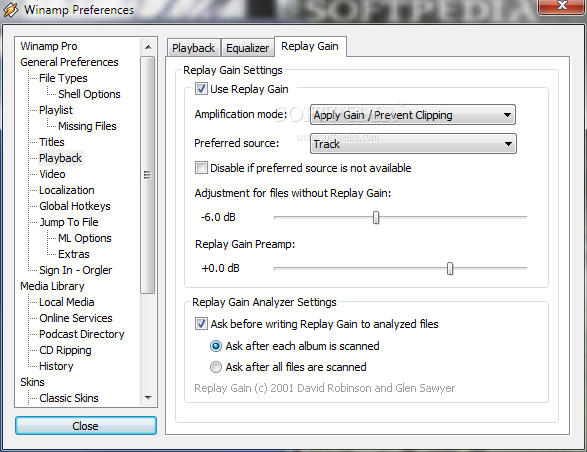
Task: Click the tree scrollbar down arrow
Action: pos(148,398)
